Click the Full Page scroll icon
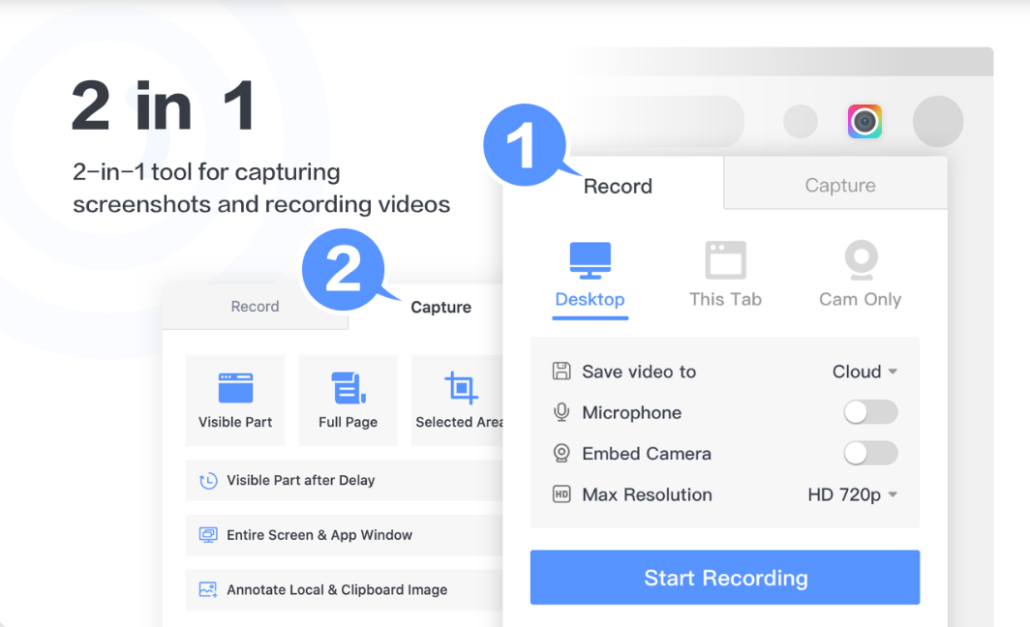This screenshot has height=627, width=1030. (348, 387)
